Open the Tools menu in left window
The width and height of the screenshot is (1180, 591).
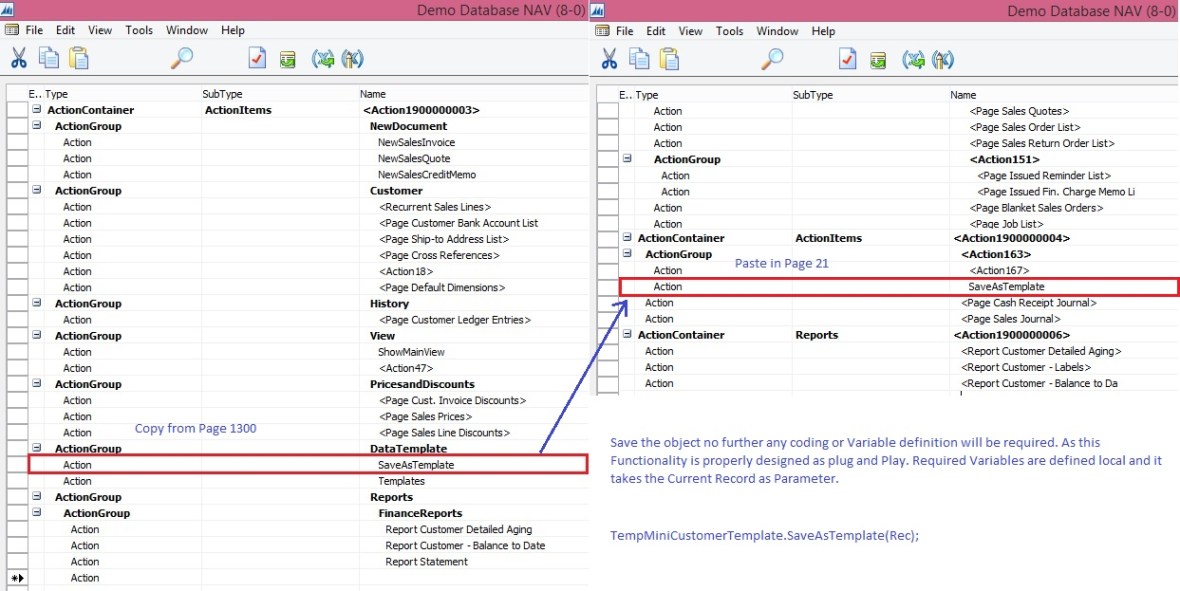(139, 31)
